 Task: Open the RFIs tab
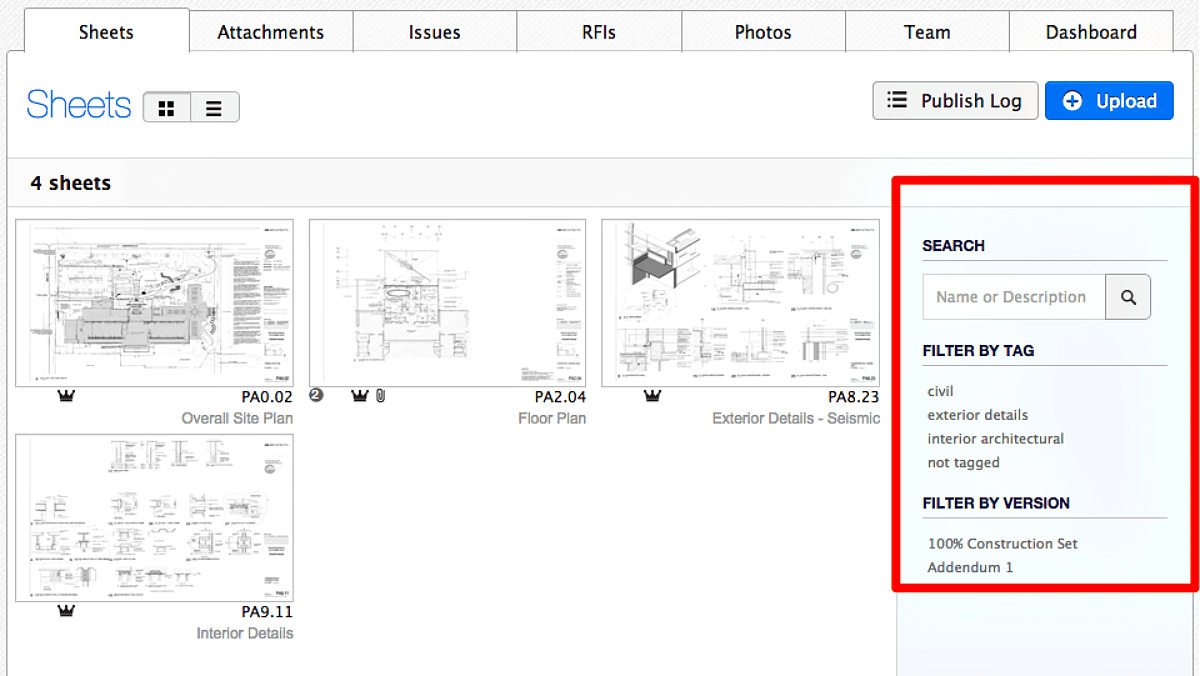pyautogui.click(x=599, y=32)
